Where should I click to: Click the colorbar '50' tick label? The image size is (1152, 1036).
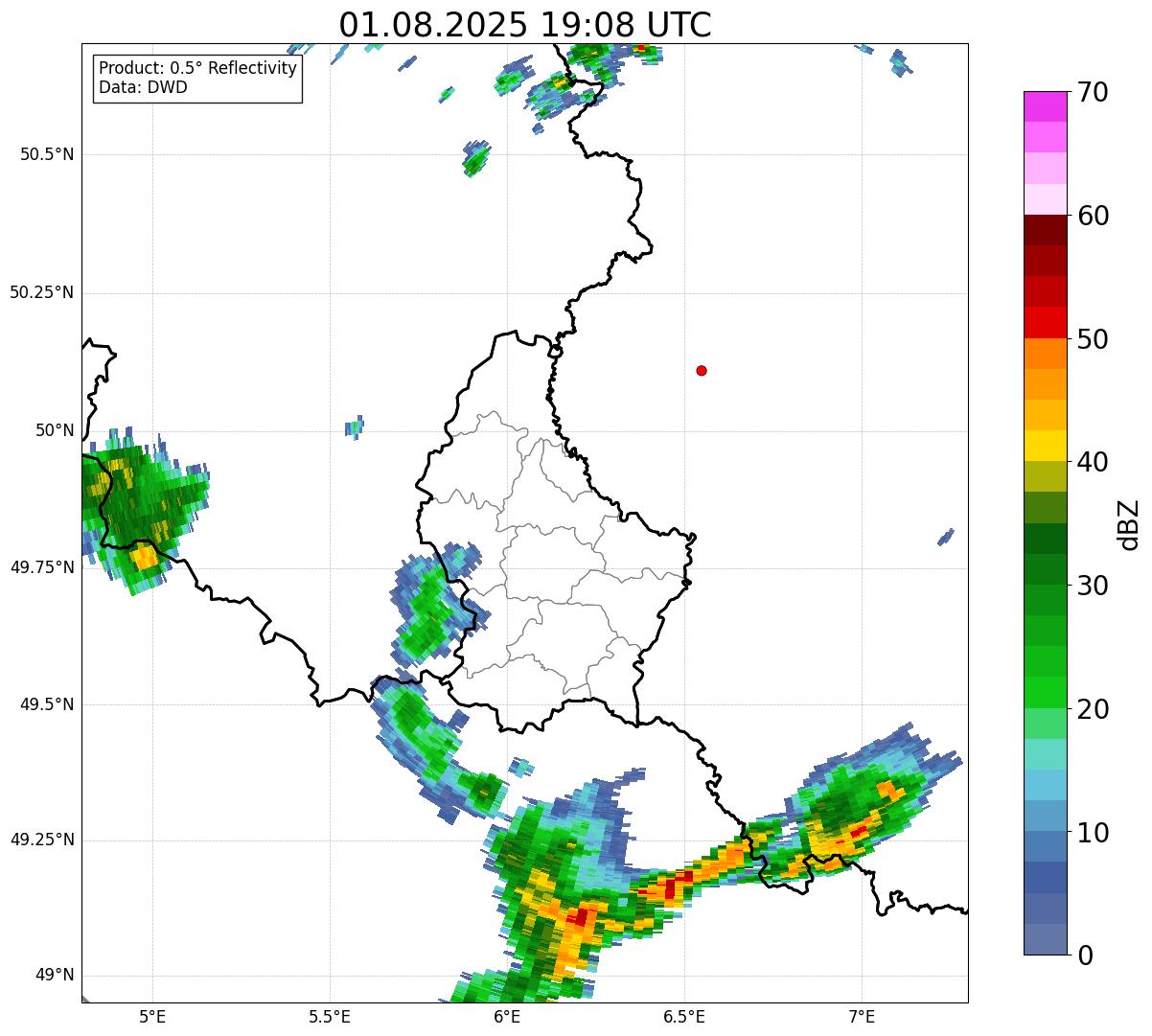(x=1093, y=339)
